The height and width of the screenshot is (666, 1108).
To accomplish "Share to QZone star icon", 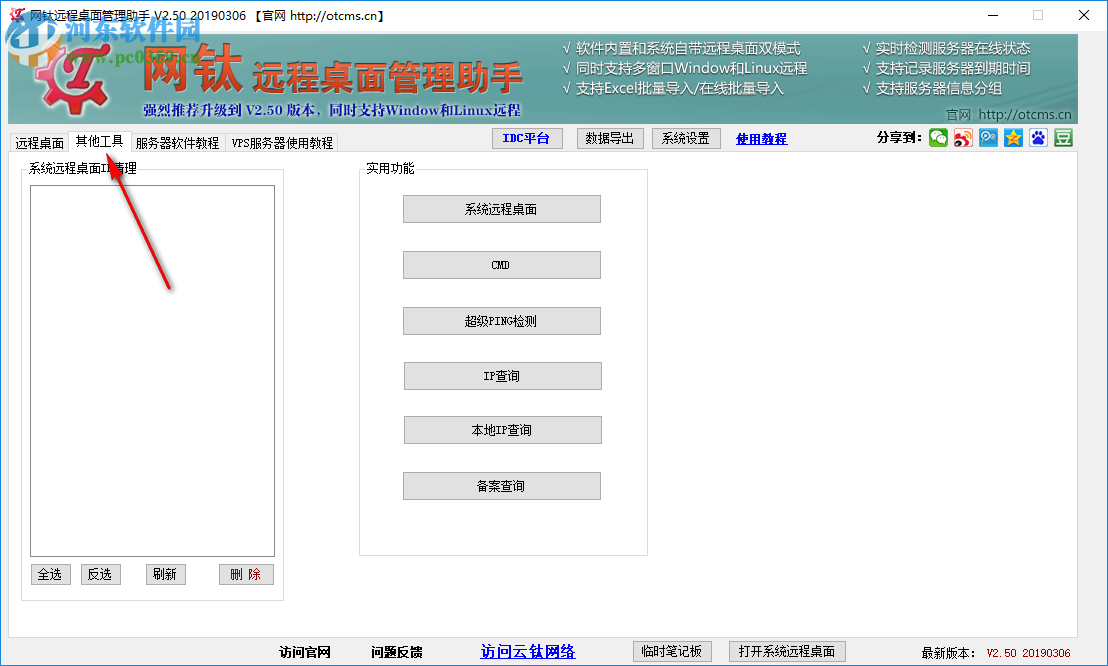I will pyautogui.click(x=1013, y=137).
